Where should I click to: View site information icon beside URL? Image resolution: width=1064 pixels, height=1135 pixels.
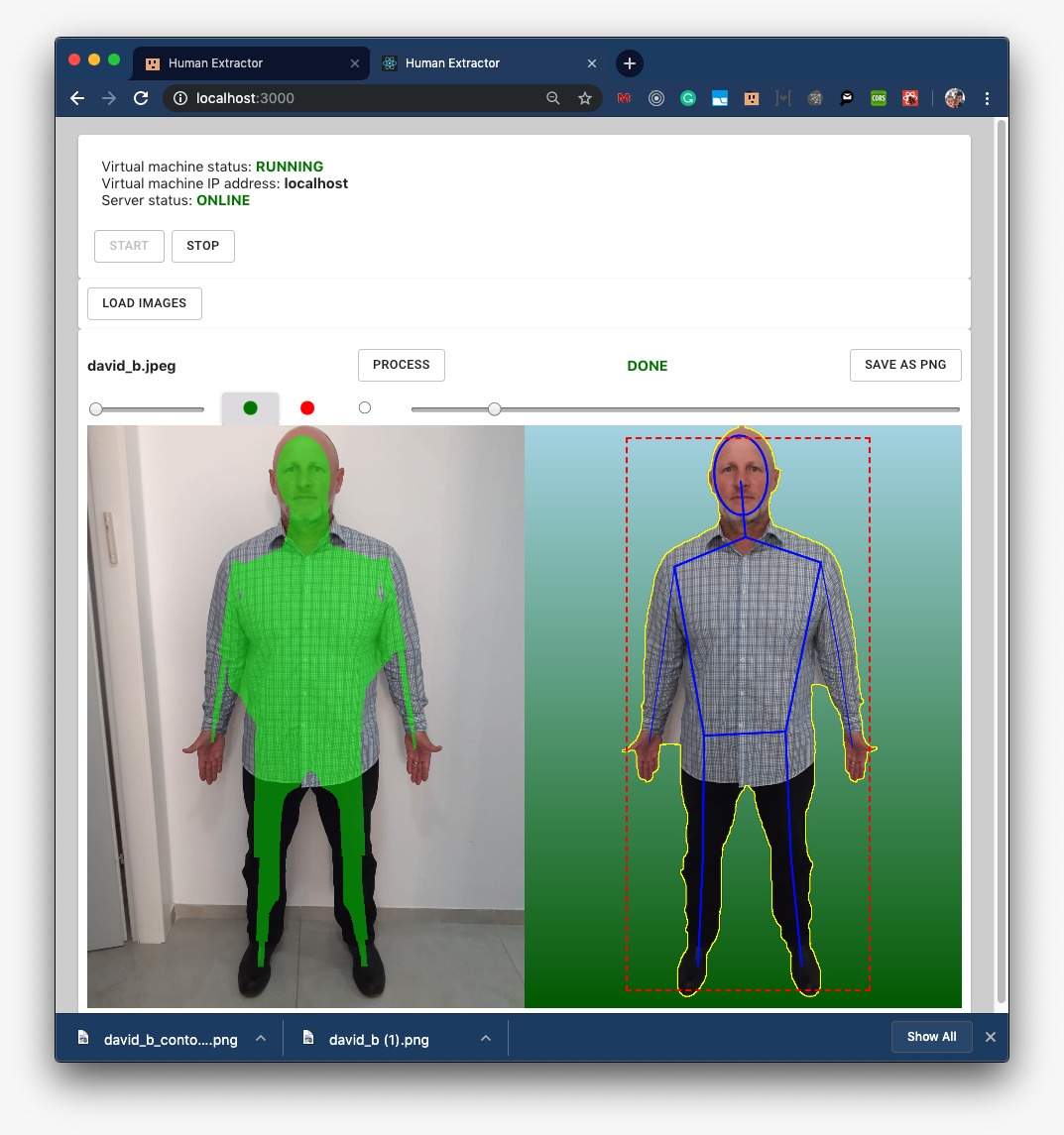[x=180, y=98]
